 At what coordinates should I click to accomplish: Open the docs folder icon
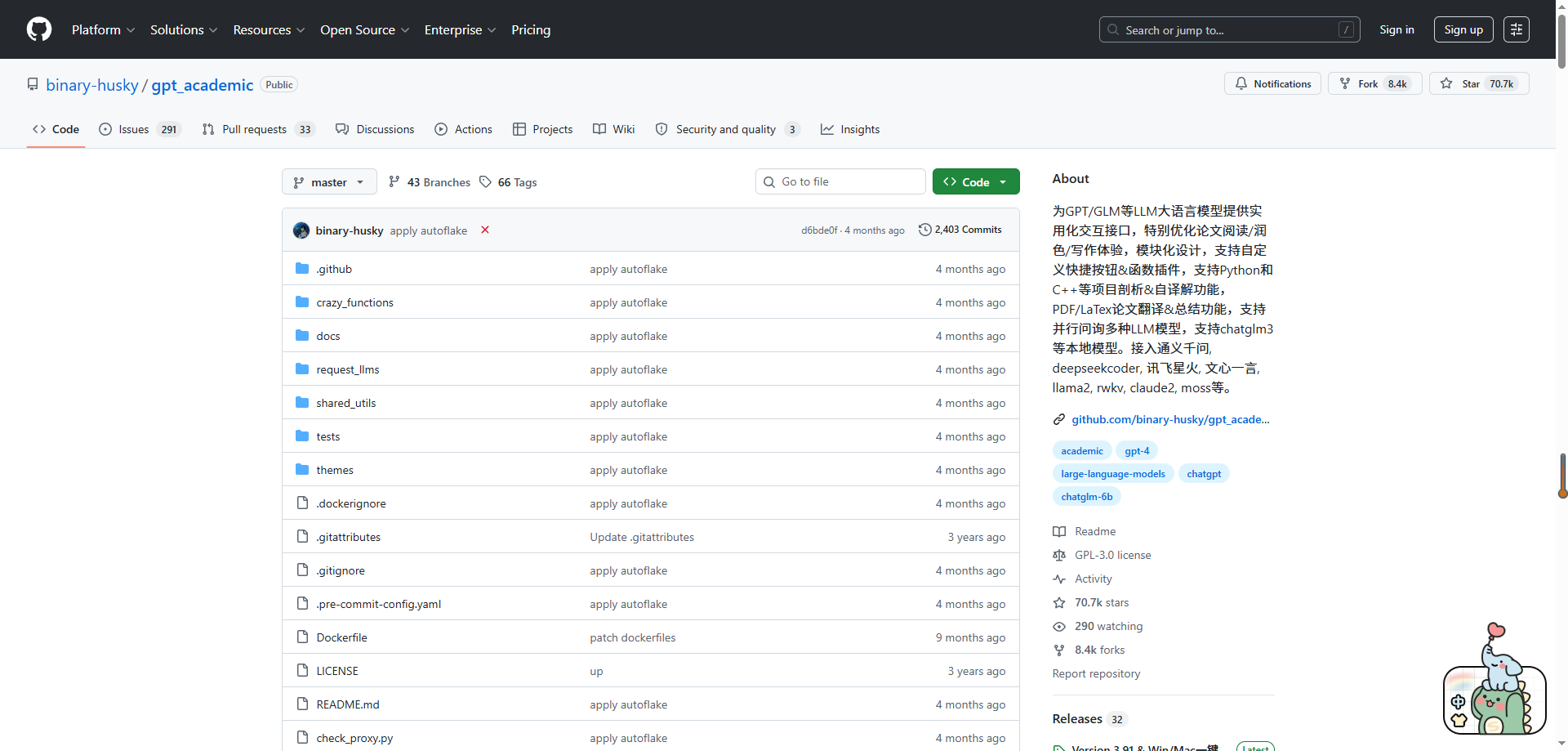pos(302,335)
